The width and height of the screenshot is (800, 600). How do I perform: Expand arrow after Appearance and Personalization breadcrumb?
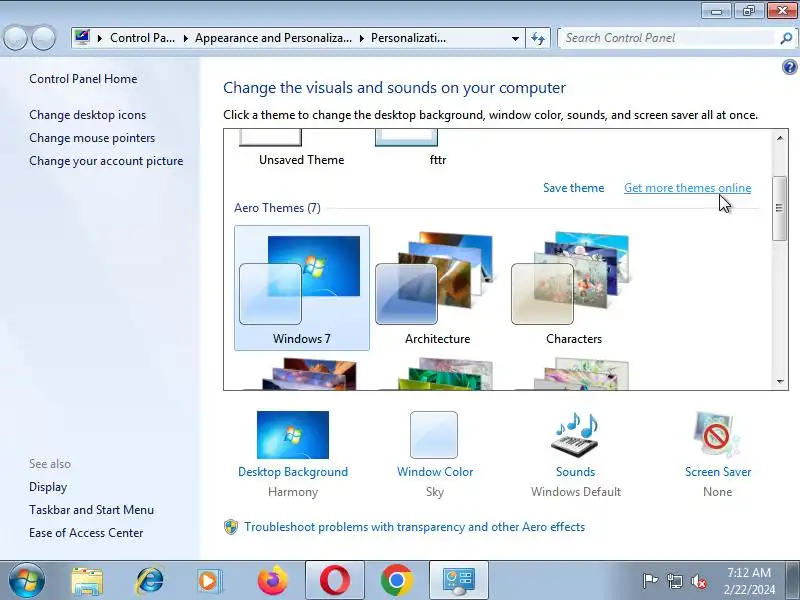point(362,38)
